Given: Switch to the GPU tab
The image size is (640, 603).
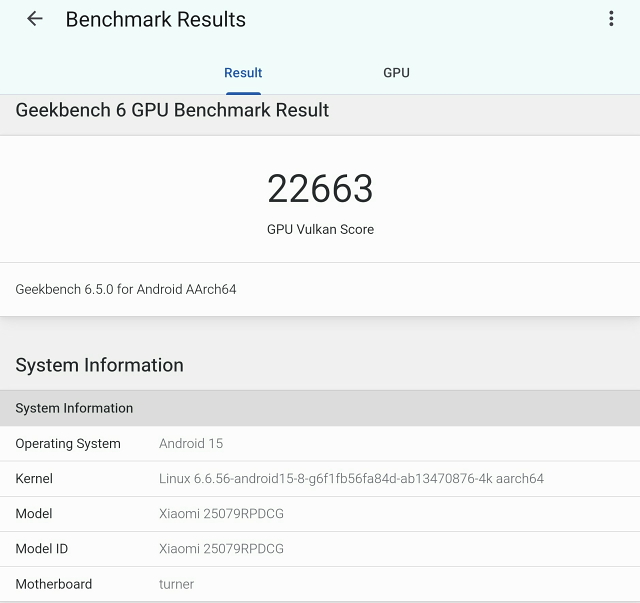Looking at the screenshot, I should pyautogui.click(x=396, y=72).
